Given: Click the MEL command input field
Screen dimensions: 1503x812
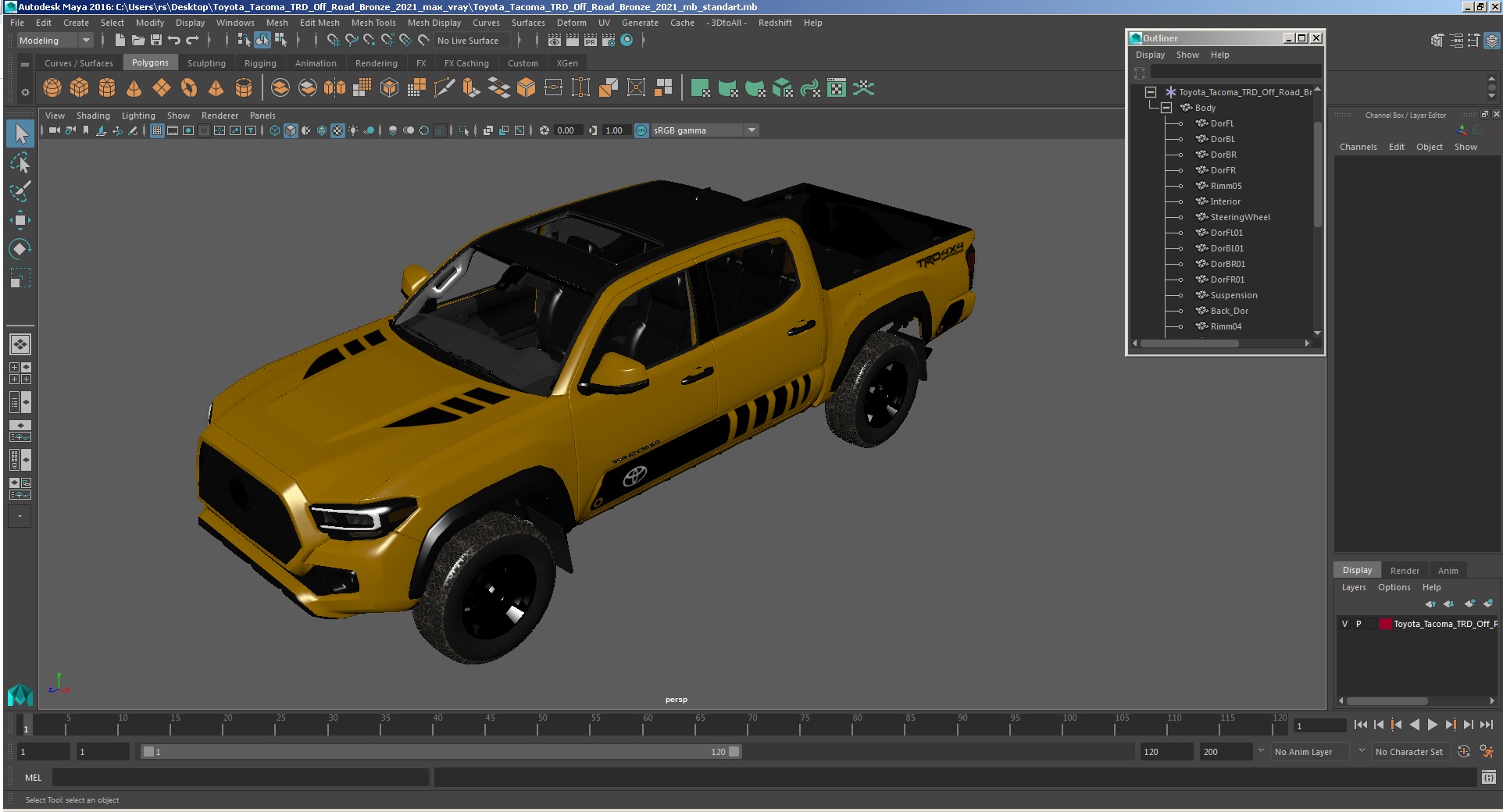Looking at the screenshot, I should coord(241,778).
